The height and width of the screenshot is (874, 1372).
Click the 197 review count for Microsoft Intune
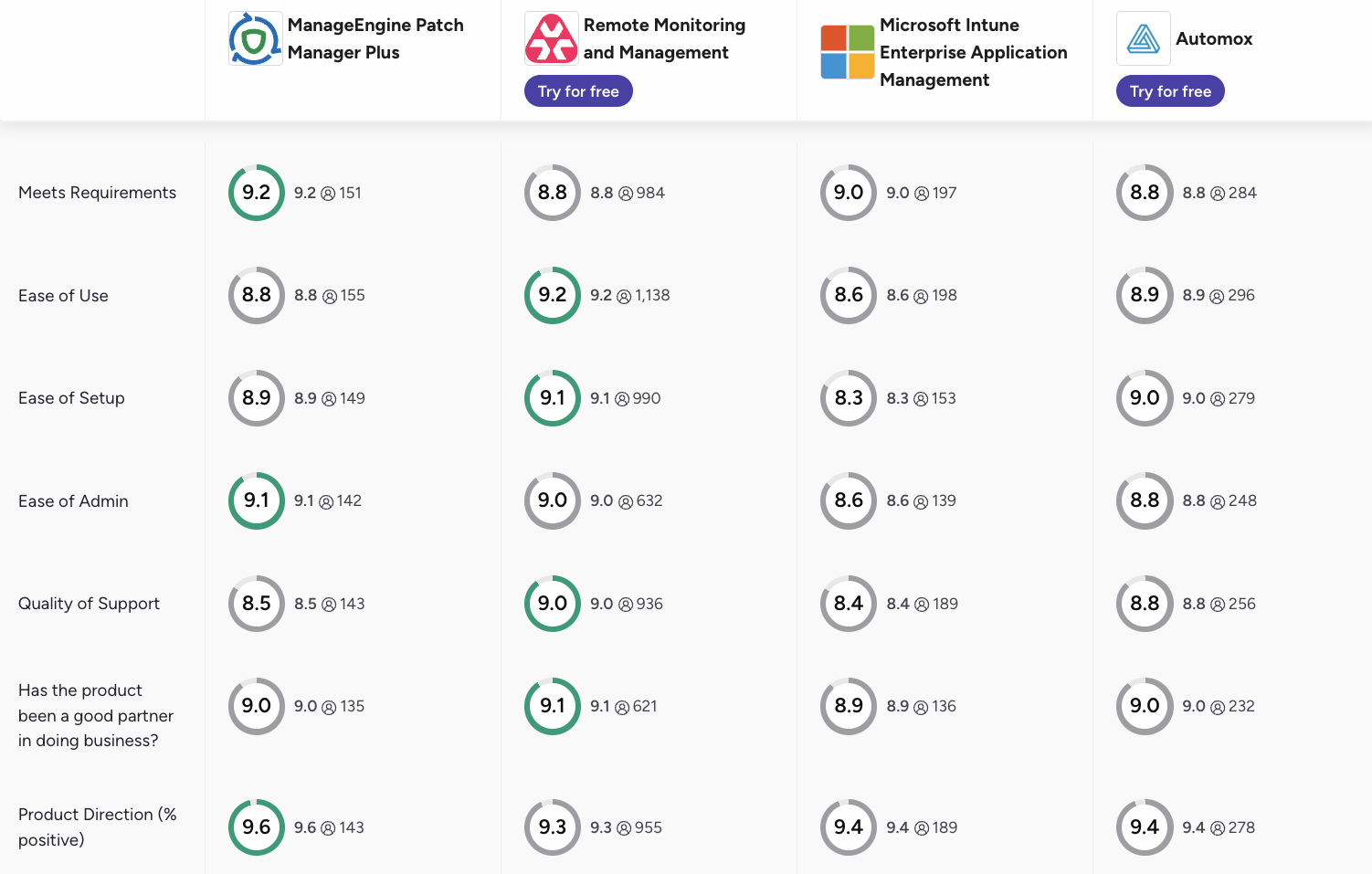coord(945,193)
